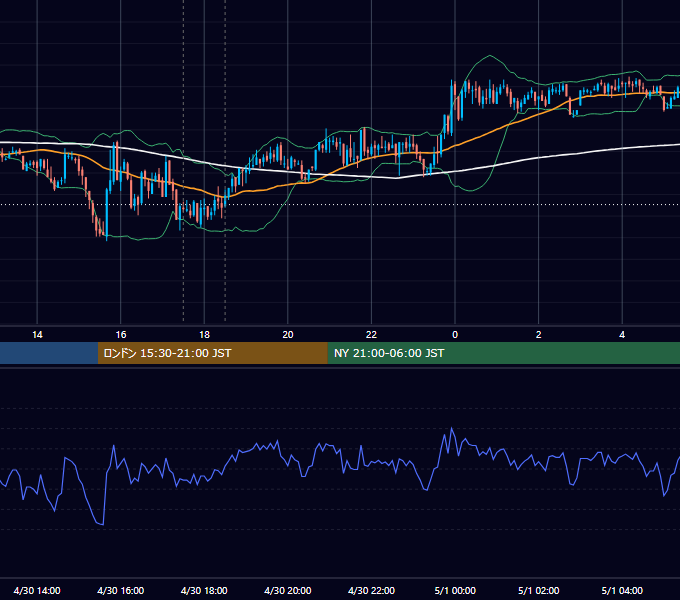Click the oscillator peak near 5/1 00:00
The width and height of the screenshot is (680, 600).
coord(451,428)
